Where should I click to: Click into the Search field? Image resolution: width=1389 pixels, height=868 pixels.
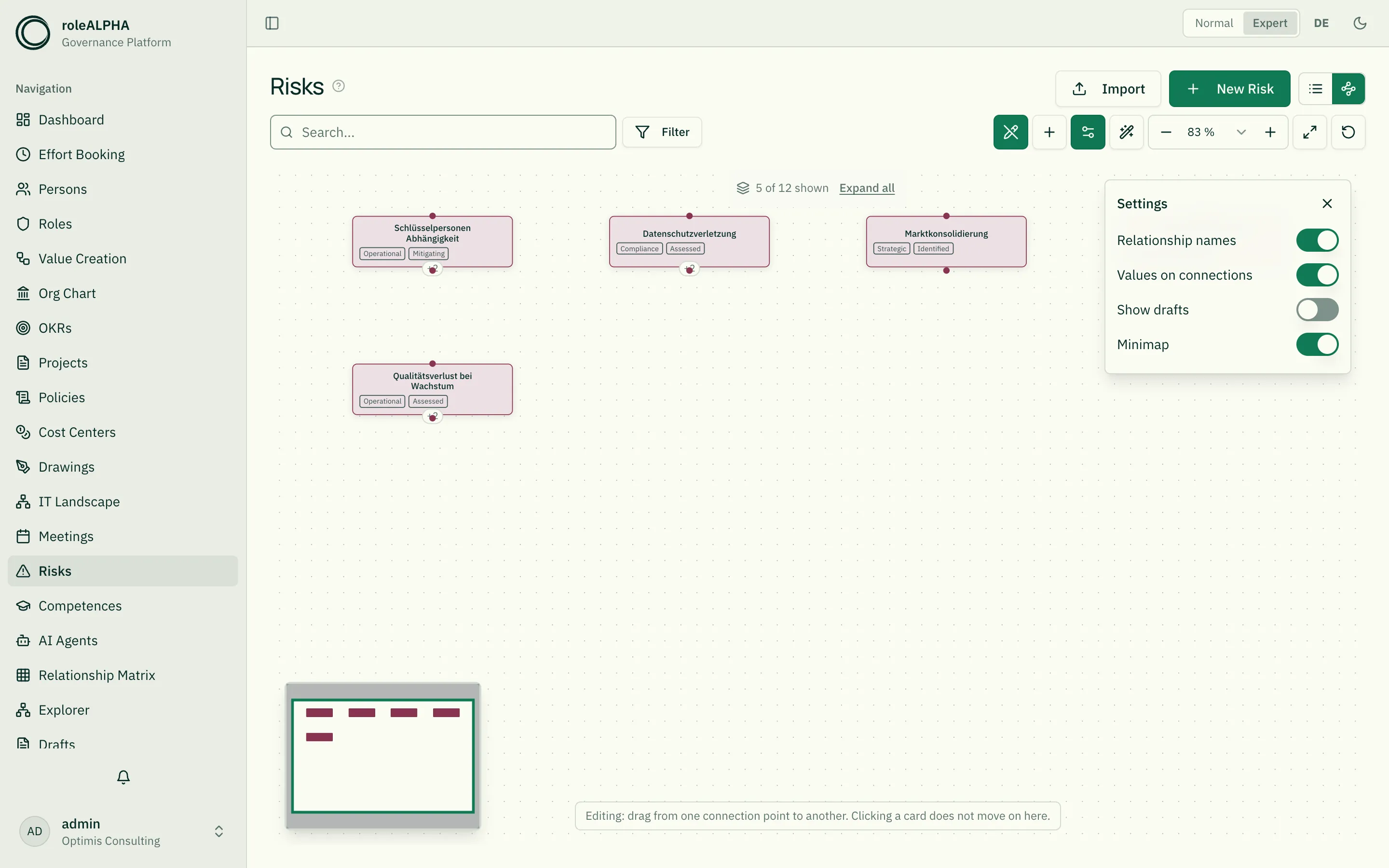click(443, 132)
